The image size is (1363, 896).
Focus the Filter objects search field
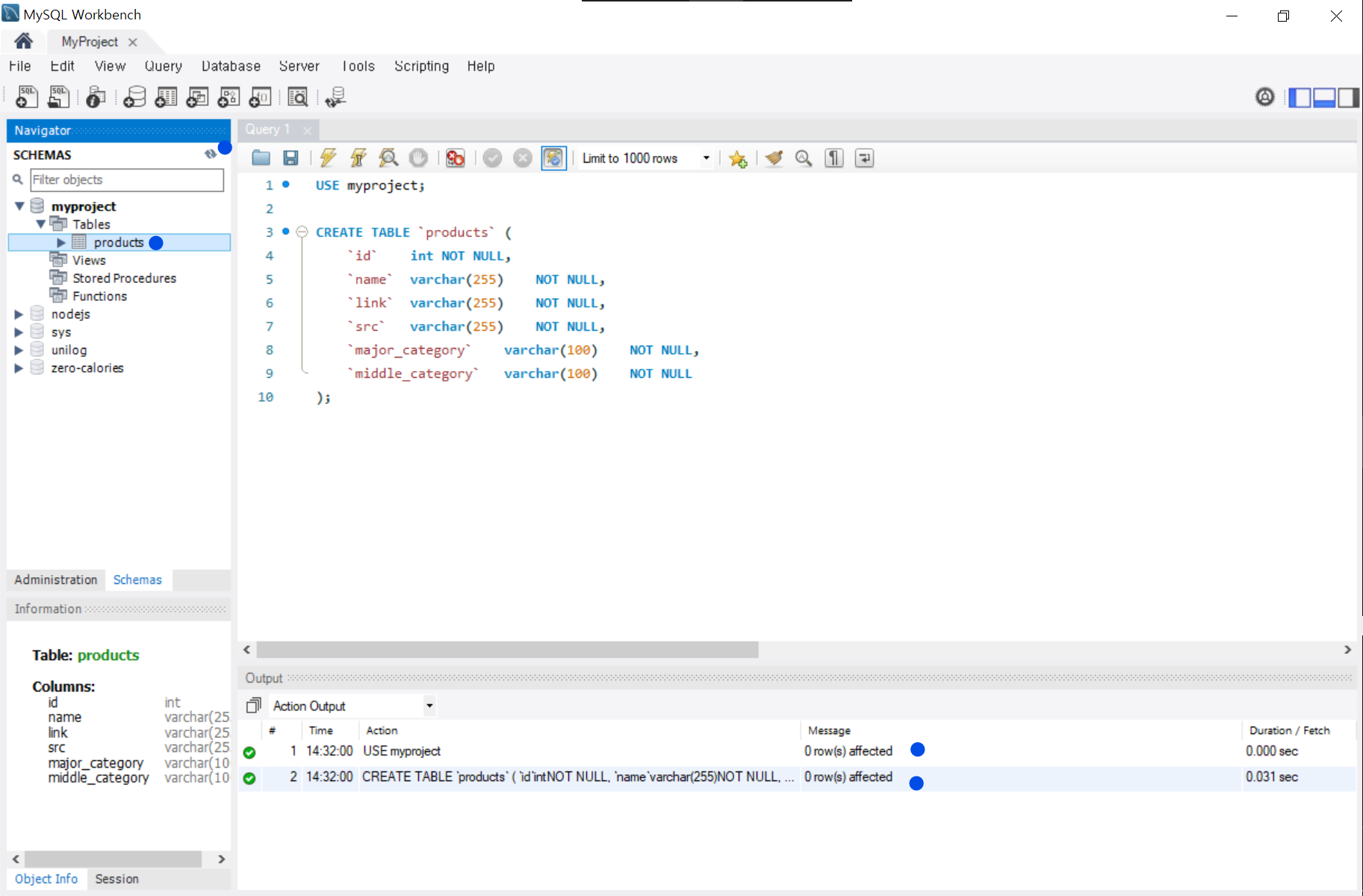pos(127,179)
